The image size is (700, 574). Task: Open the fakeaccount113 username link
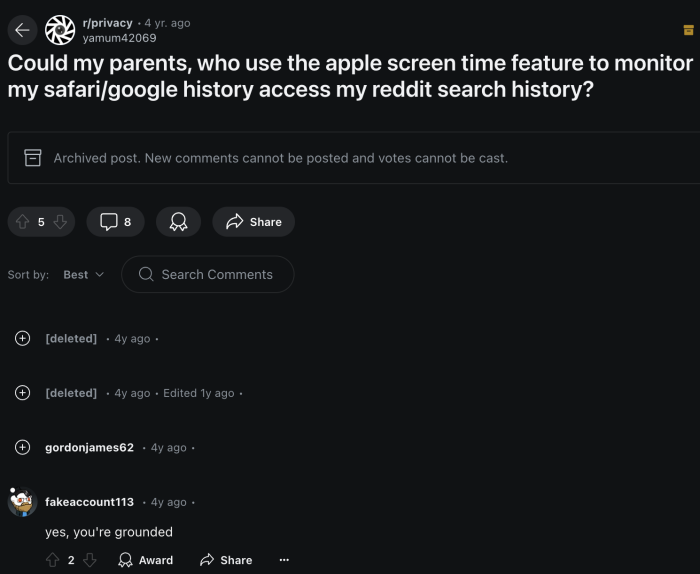89,502
